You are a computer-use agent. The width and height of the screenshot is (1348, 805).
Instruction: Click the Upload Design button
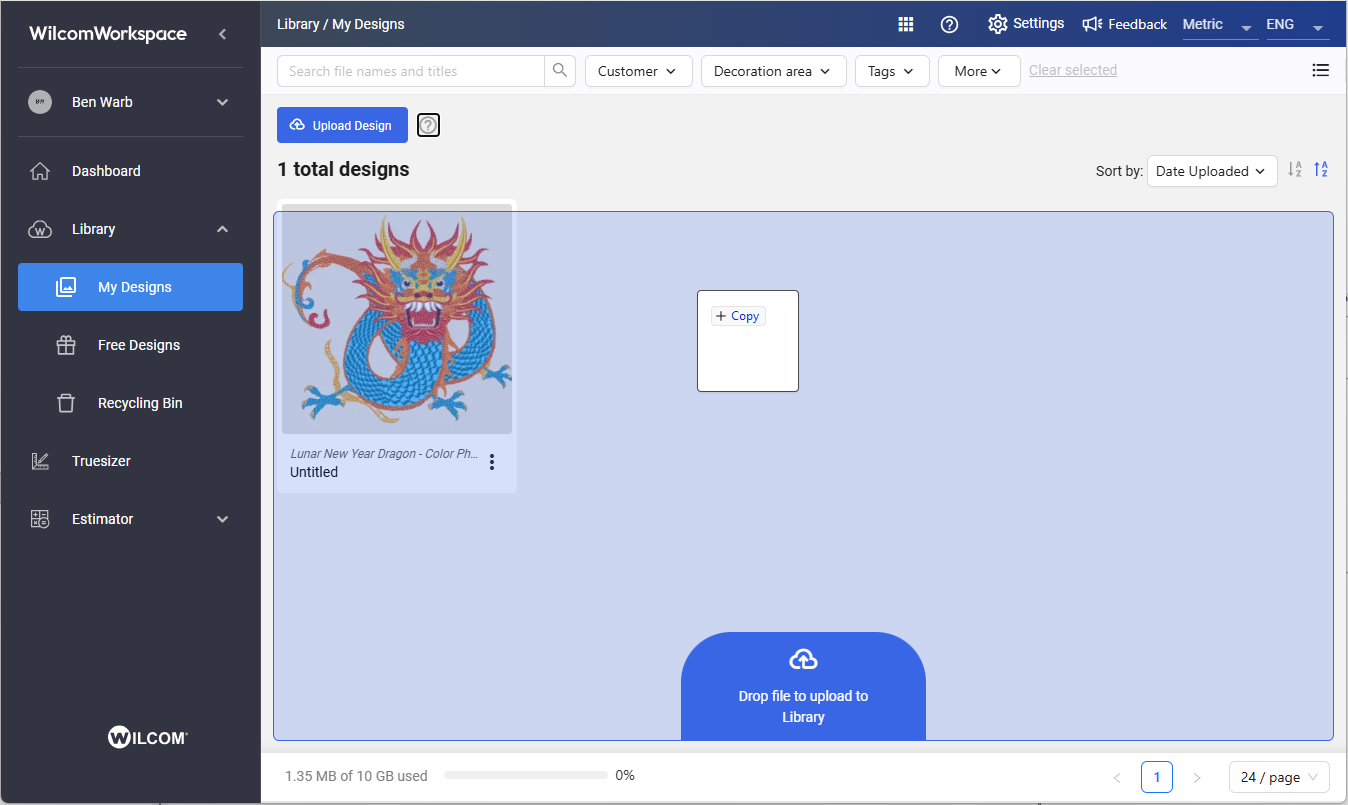[x=342, y=125]
